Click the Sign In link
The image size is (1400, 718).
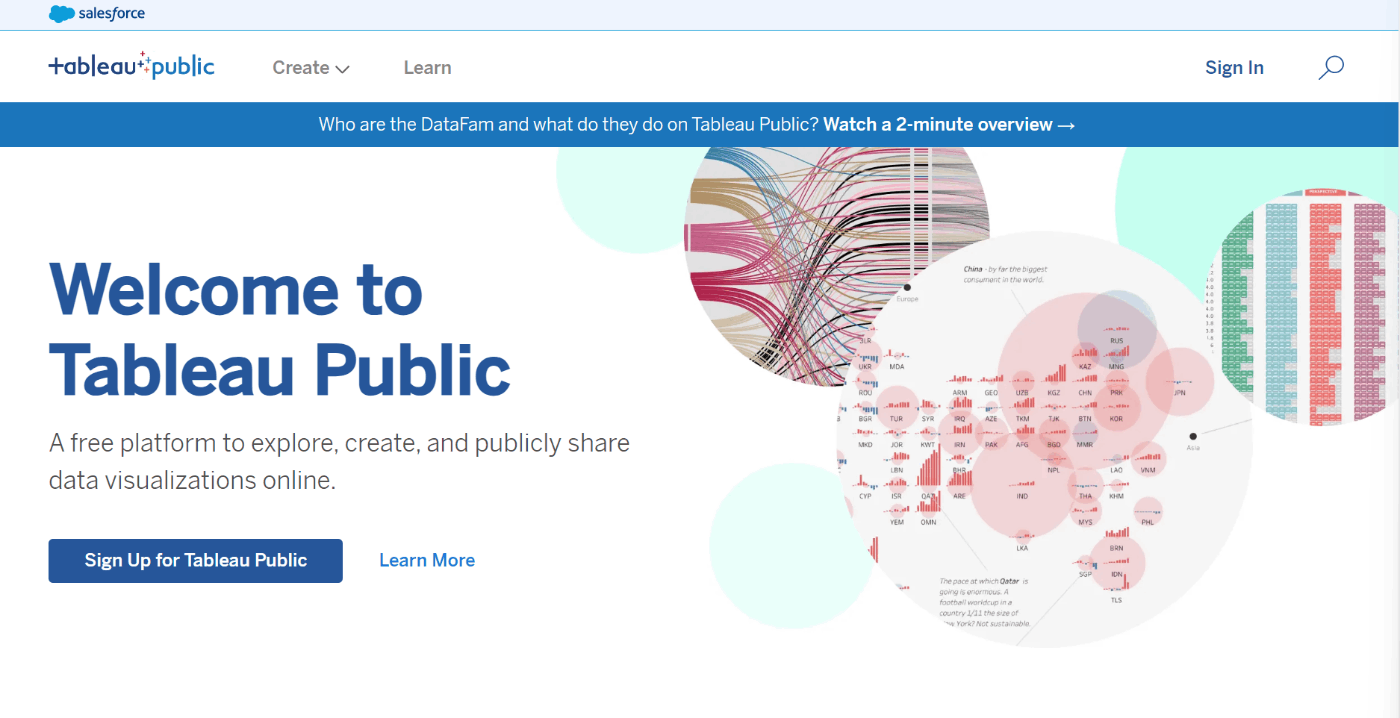point(1234,68)
